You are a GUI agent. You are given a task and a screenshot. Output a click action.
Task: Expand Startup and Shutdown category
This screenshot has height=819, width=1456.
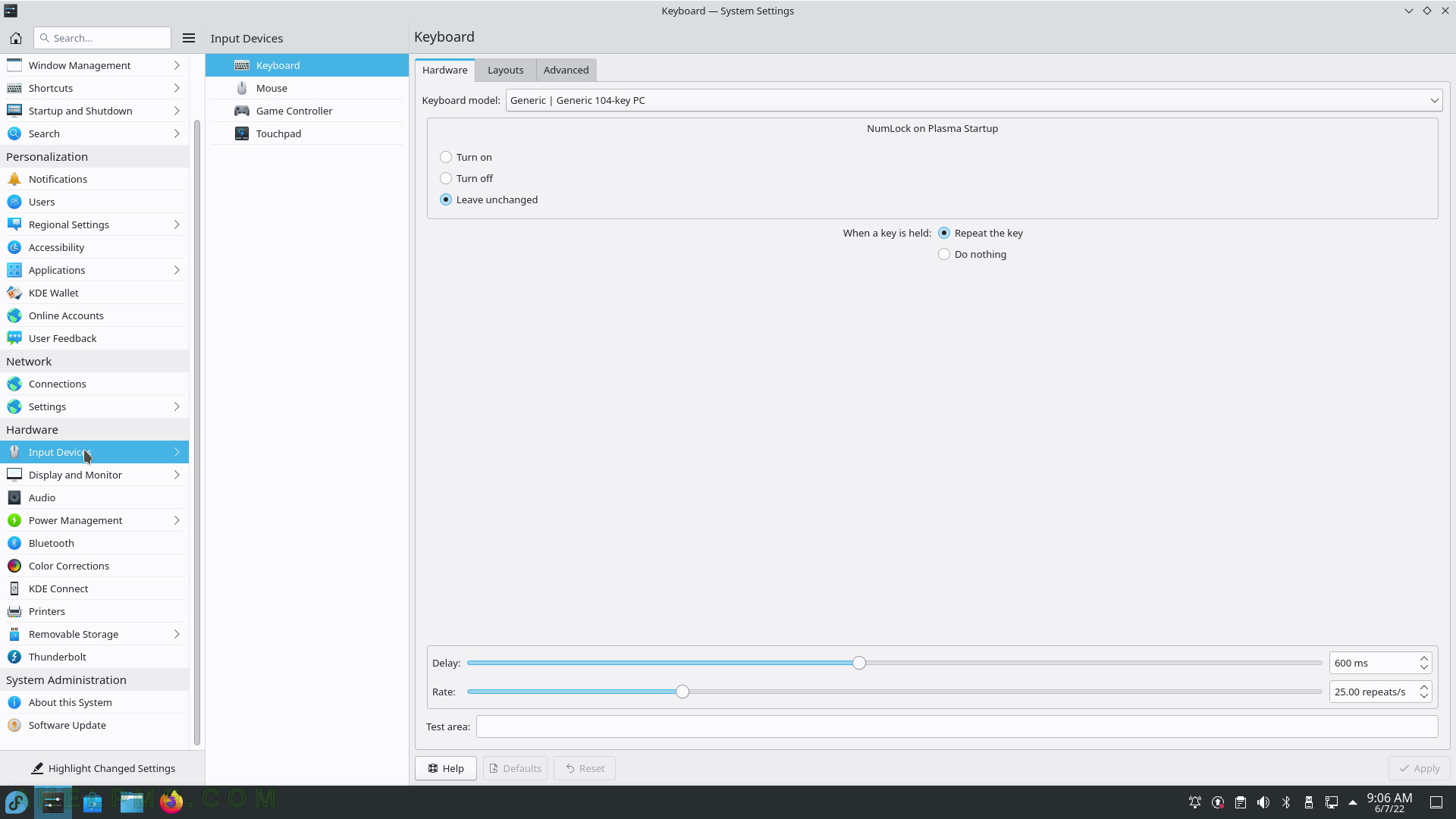click(177, 111)
